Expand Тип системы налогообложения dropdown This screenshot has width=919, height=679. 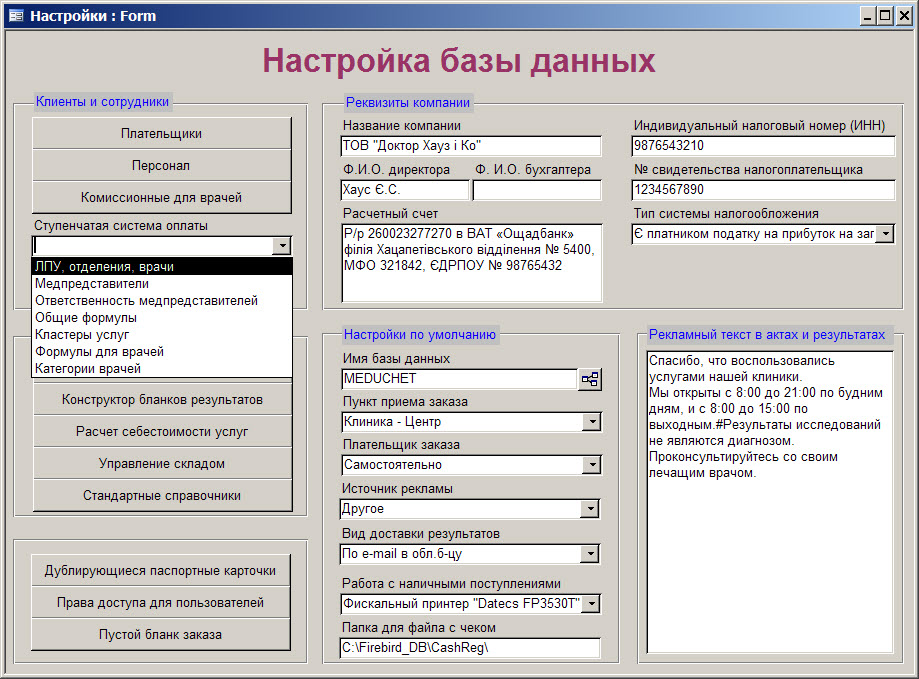(886, 234)
